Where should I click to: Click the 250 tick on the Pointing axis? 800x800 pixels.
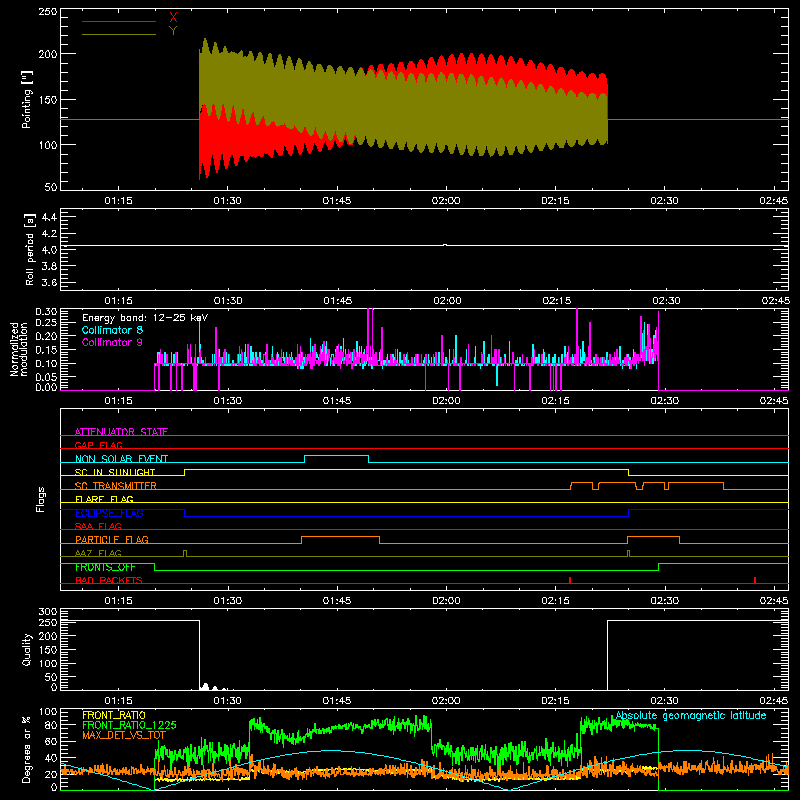[x=47, y=12]
